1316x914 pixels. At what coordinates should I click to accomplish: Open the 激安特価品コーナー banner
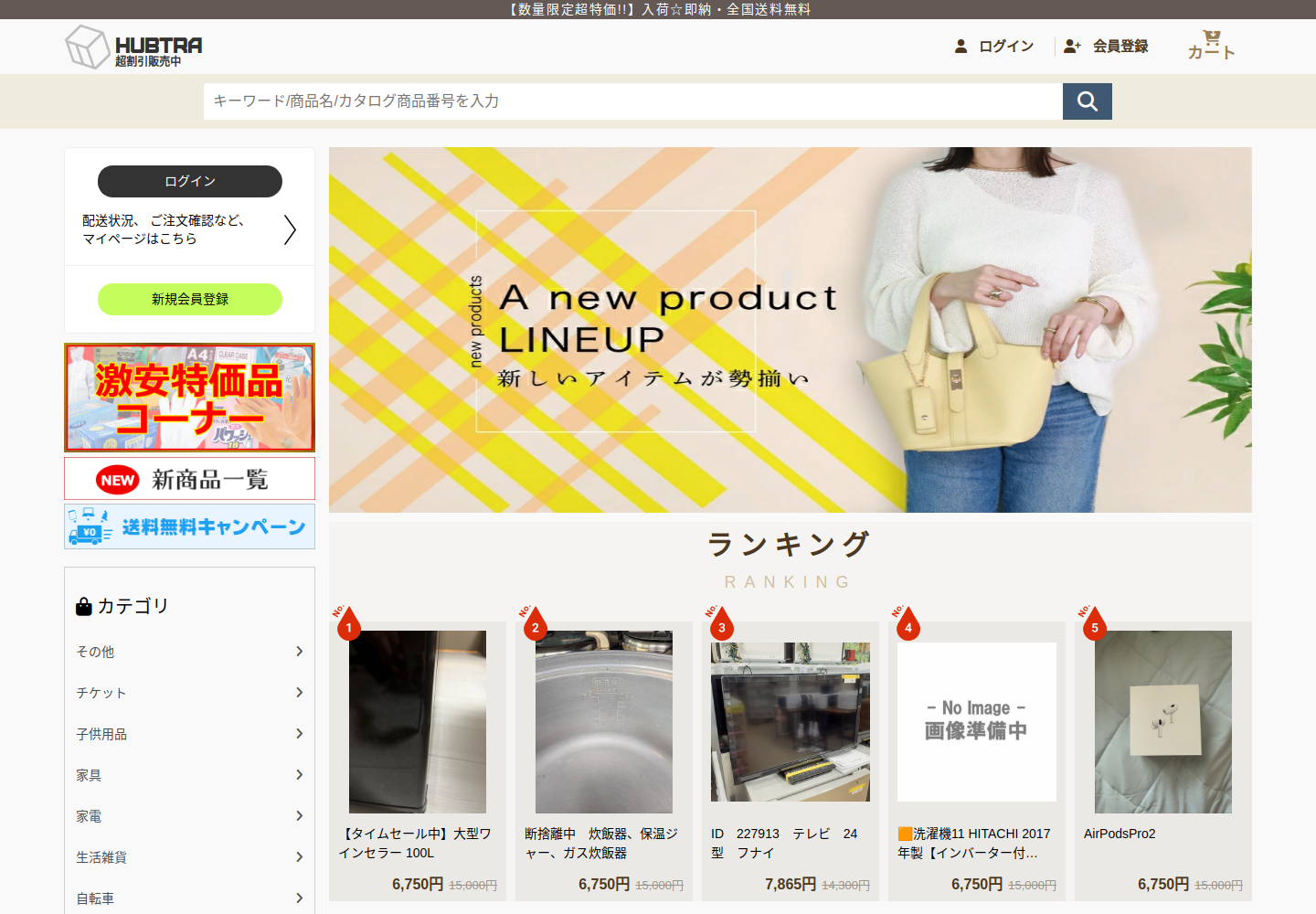190,398
